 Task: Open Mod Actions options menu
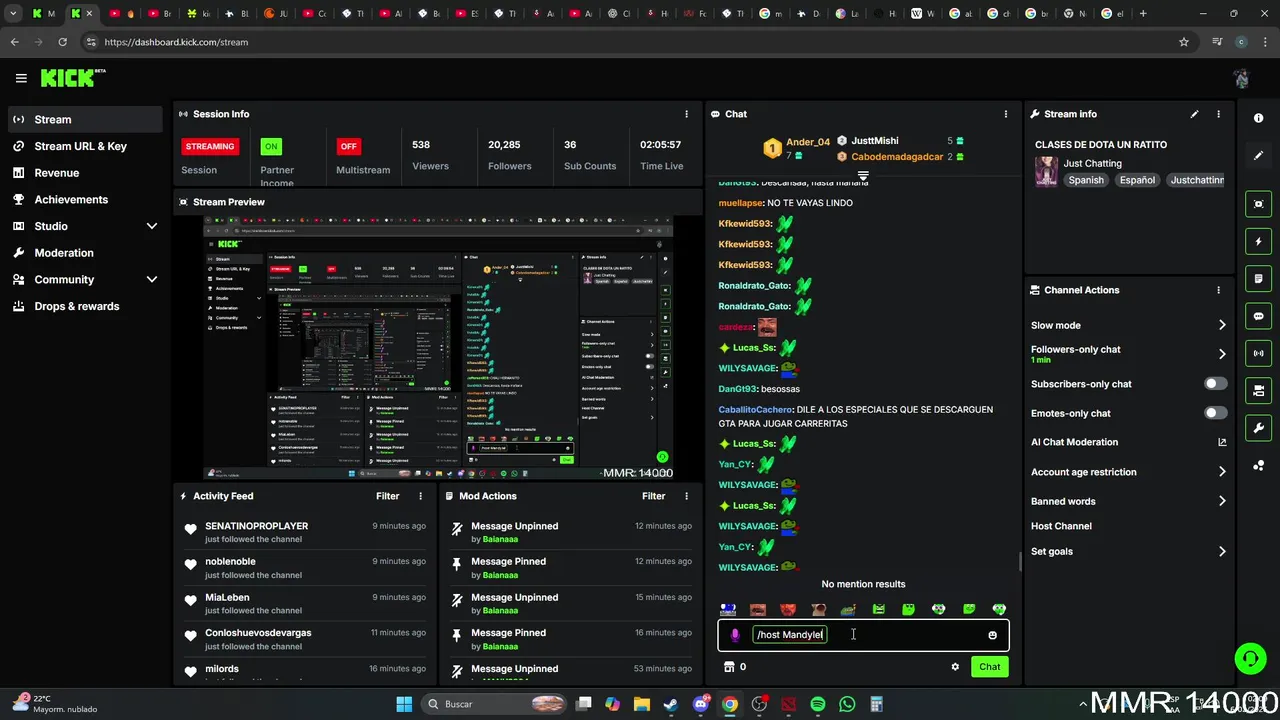[686, 496]
